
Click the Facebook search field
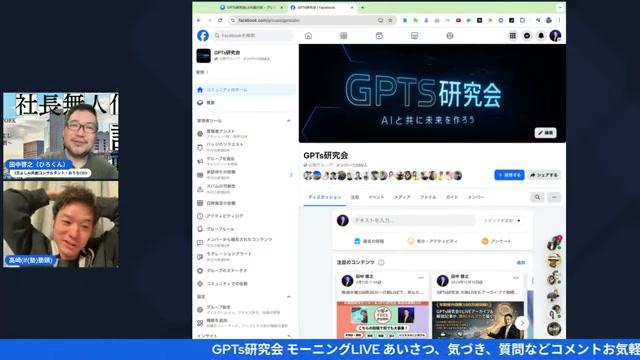pyautogui.click(x=252, y=36)
